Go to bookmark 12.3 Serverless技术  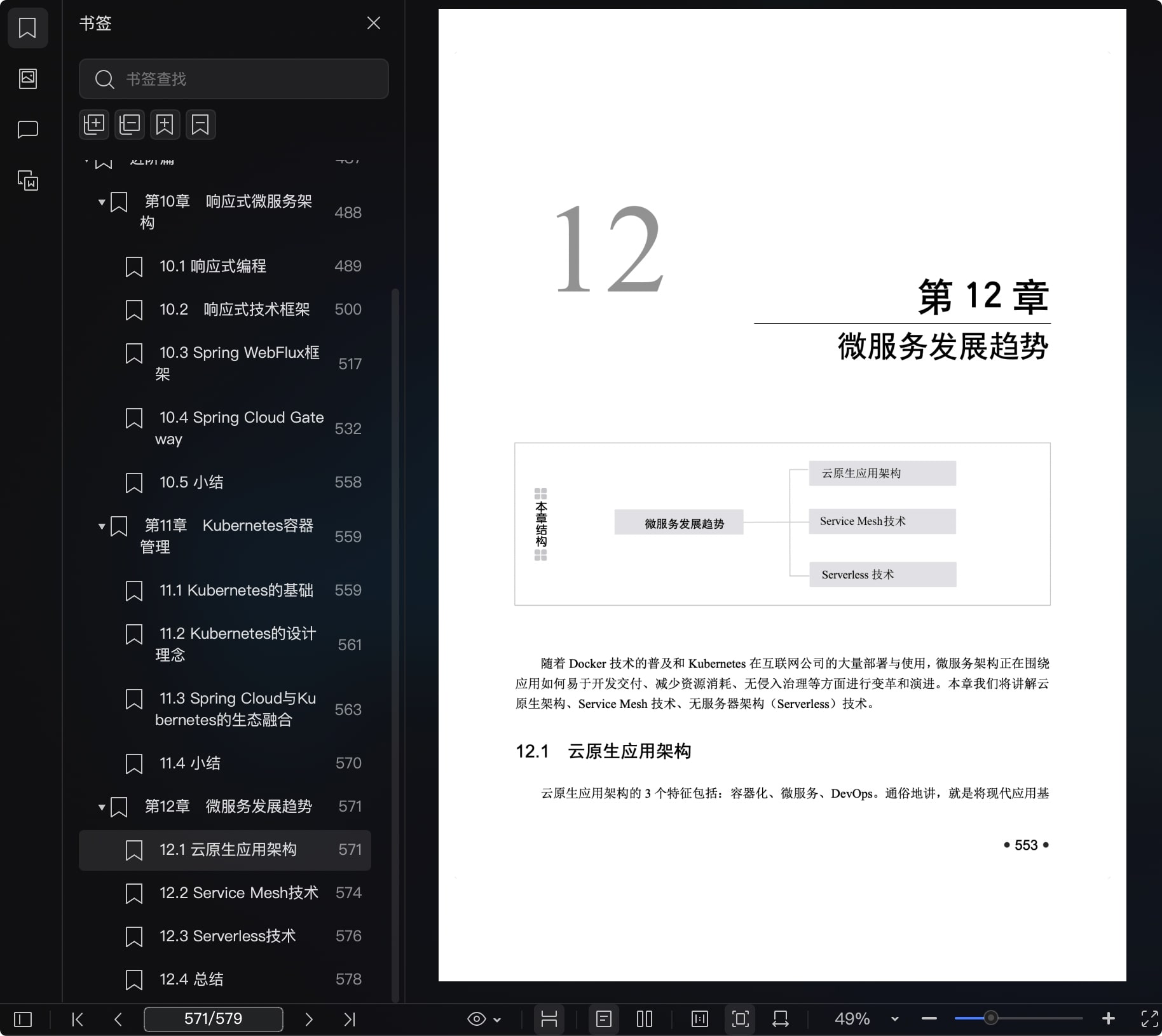[225, 936]
